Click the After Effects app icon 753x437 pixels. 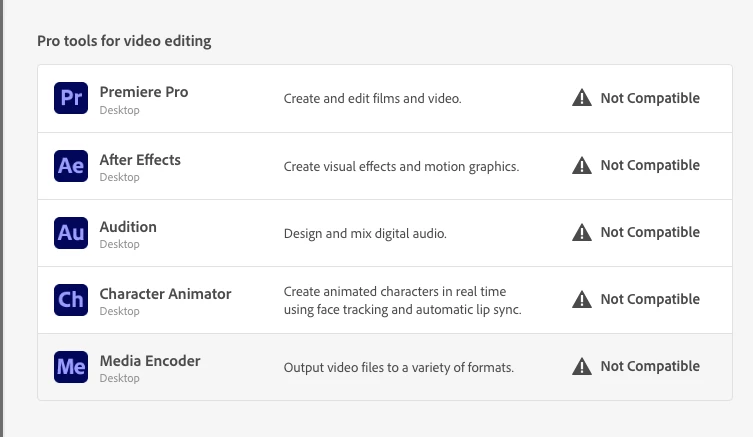click(x=71, y=166)
